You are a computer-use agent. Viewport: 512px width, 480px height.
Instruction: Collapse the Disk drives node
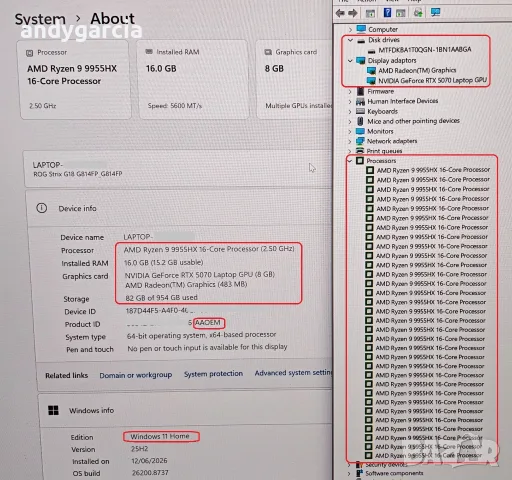point(350,40)
